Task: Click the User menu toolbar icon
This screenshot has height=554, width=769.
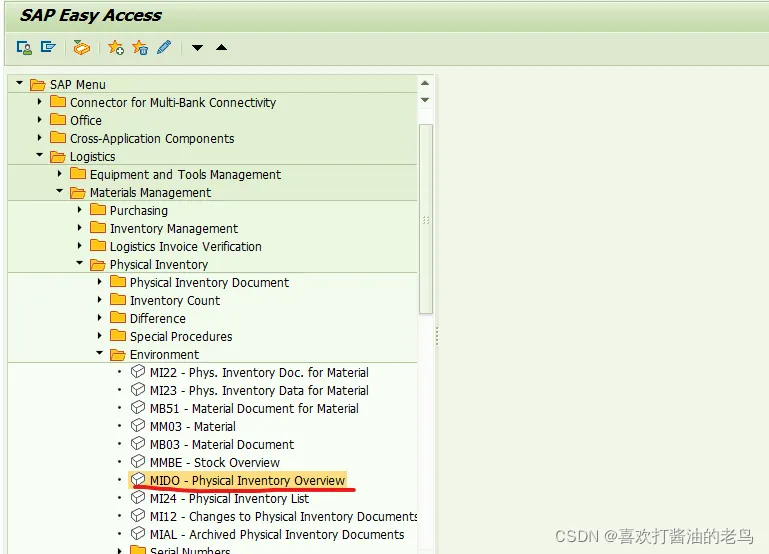Action: (24, 48)
